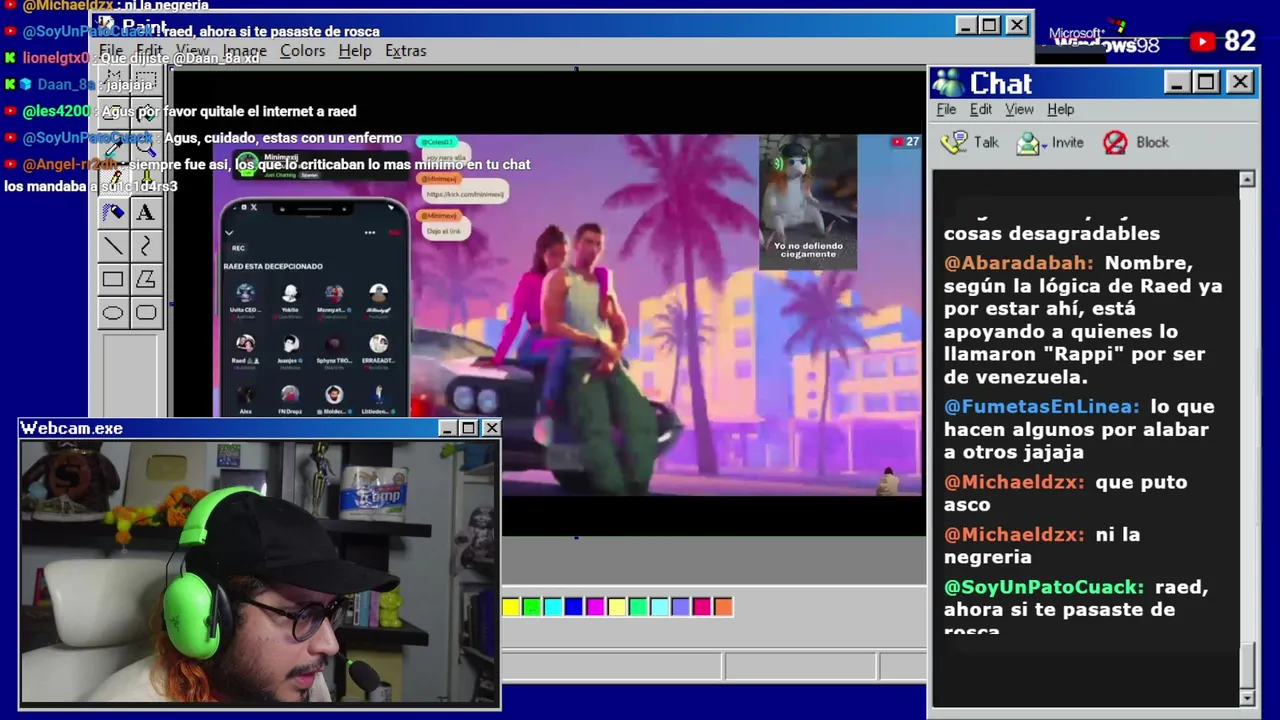This screenshot has height=720, width=1280.
Task: Pick the orange color swatch
Action: click(x=723, y=607)
